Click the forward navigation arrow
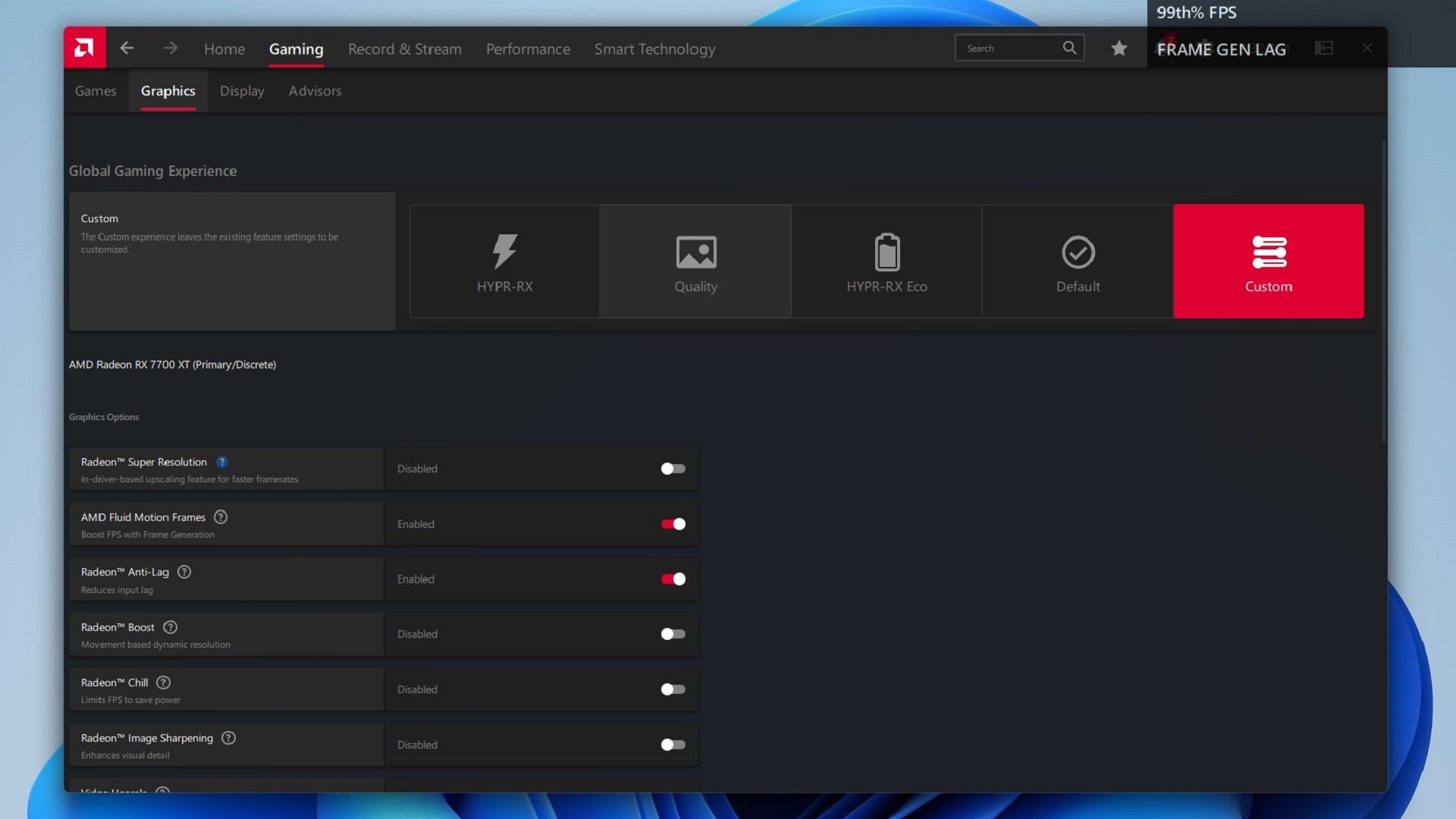The width and height of the screenshot is (1456, 819). click(x=171, y=48)
